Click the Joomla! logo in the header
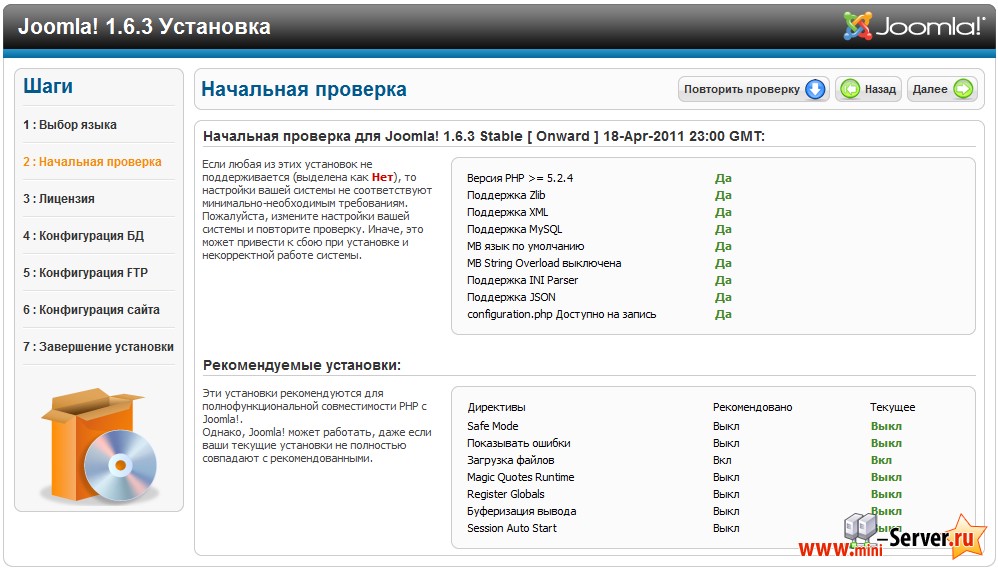 pos(913,26)
